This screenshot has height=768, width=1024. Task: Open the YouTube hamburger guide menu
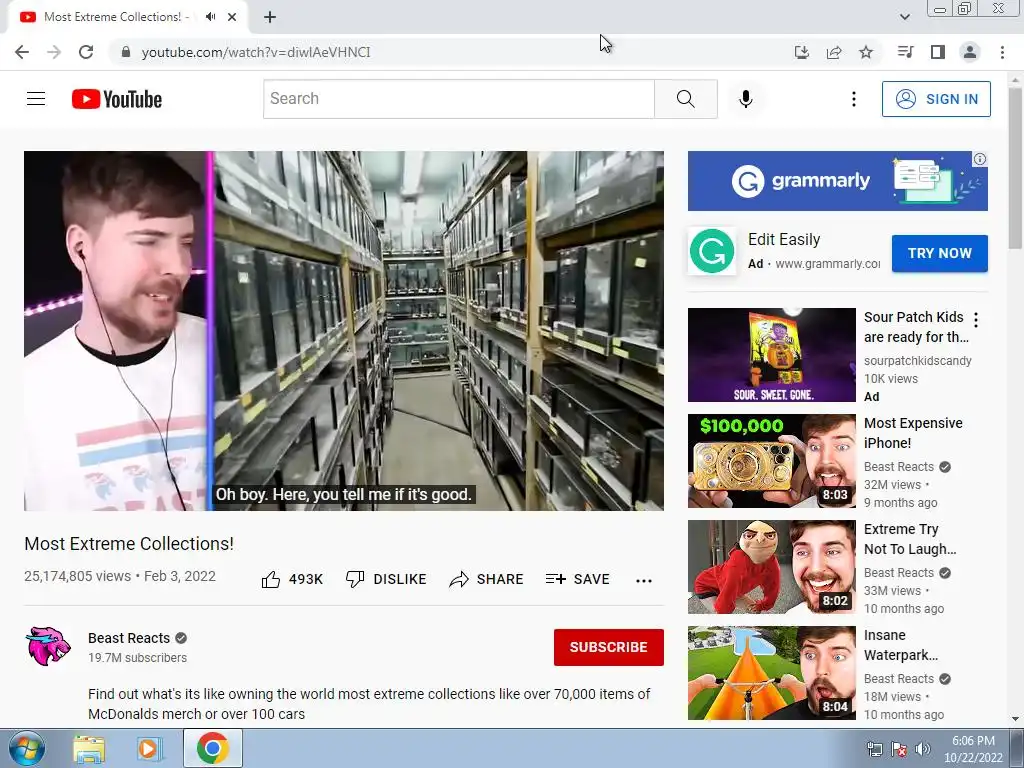(x=36, y=99)
